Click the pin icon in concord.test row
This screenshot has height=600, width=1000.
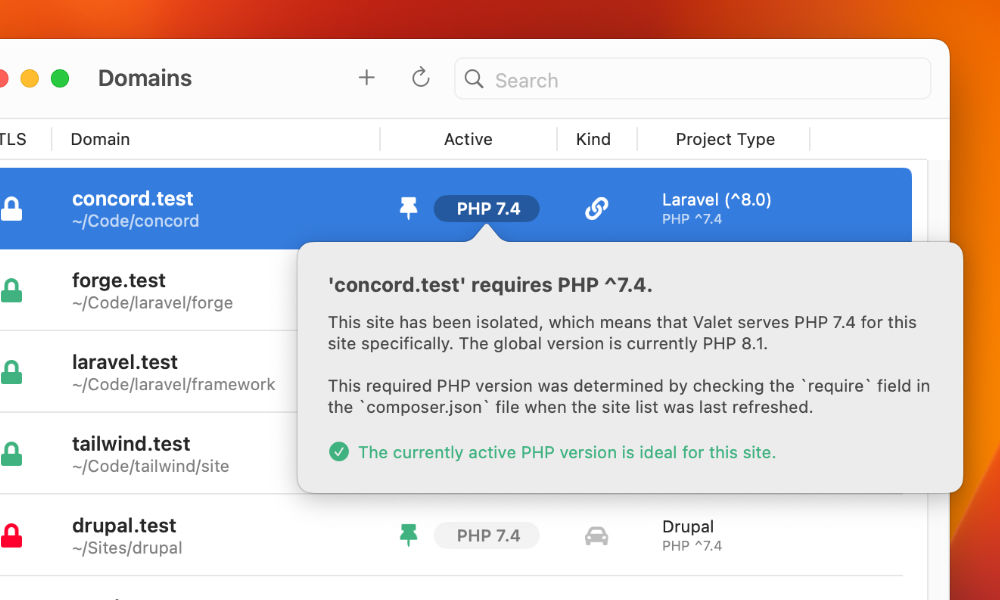tap(408, 209)
